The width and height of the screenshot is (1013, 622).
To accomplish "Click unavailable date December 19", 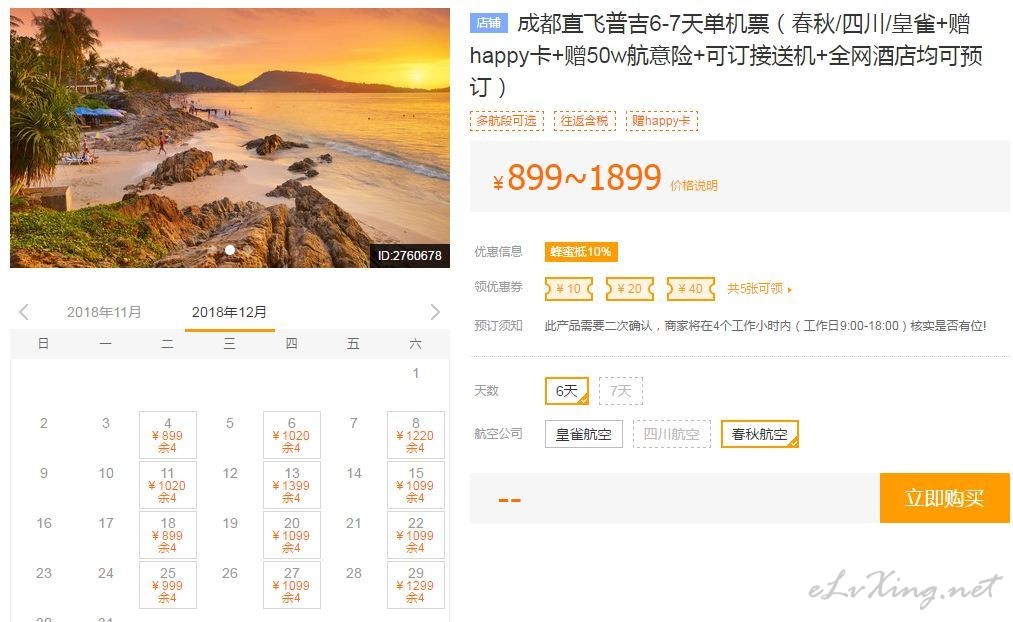I will (229, 523).
